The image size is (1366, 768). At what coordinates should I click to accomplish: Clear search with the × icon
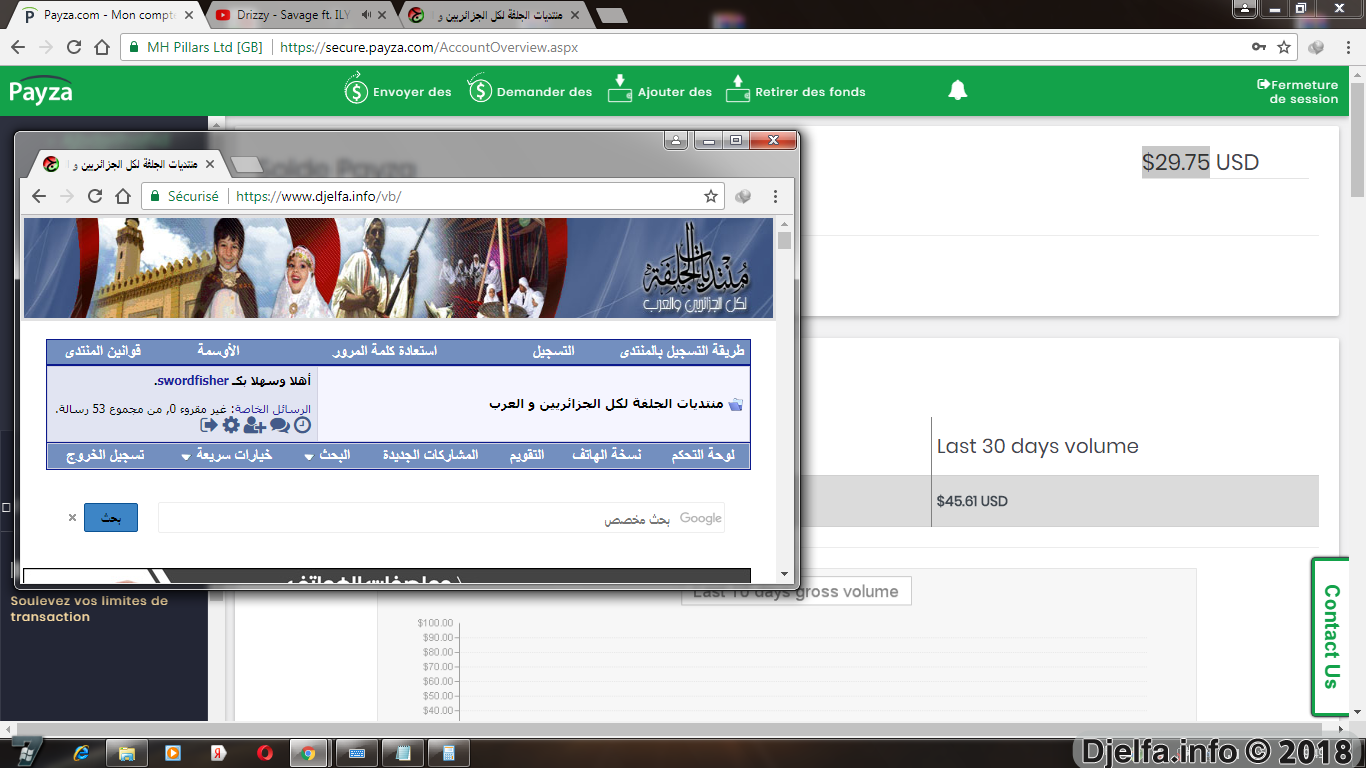[x=72, y=518]
